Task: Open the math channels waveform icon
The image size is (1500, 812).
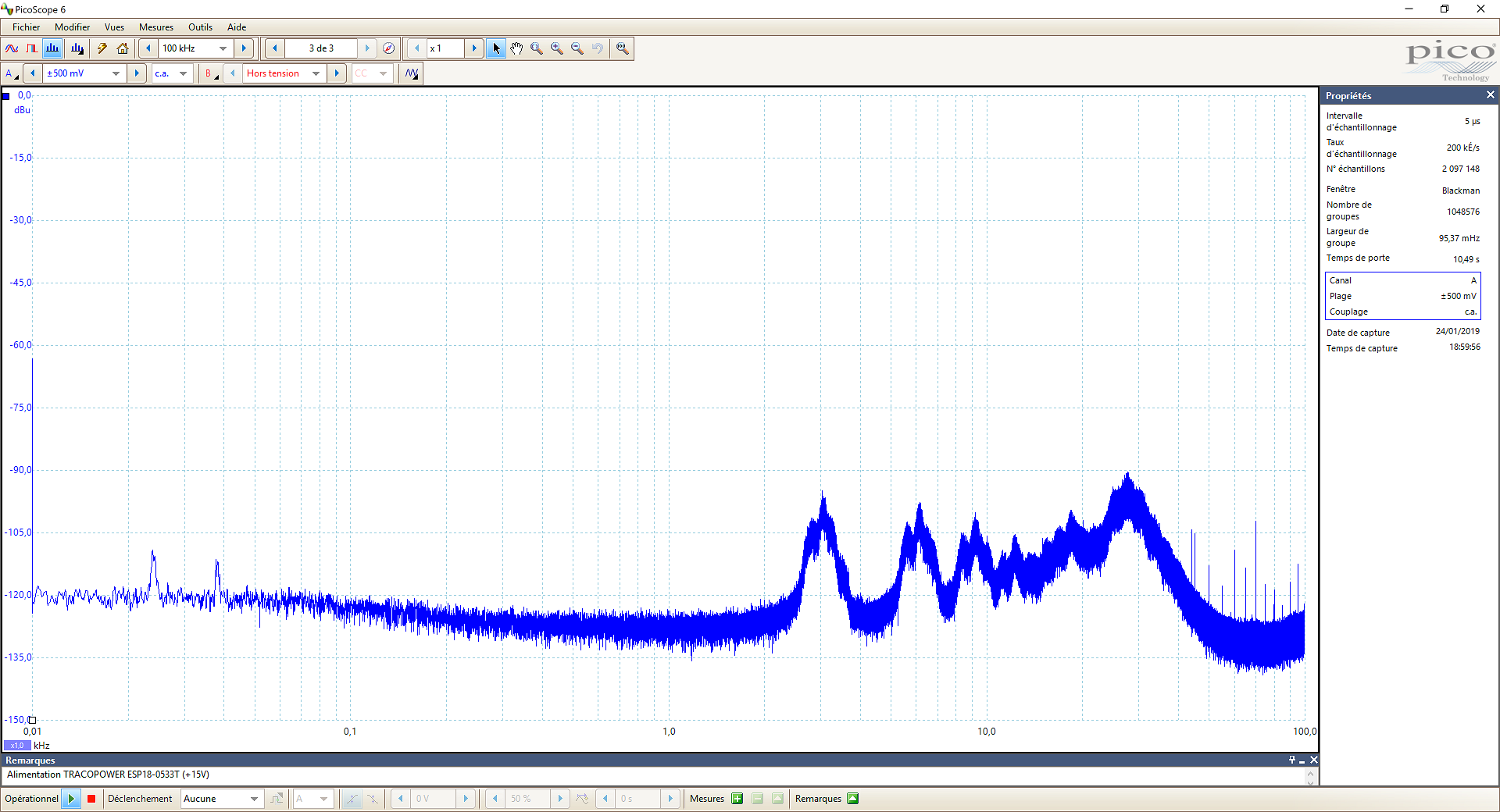Action: [x=412, y=73]
